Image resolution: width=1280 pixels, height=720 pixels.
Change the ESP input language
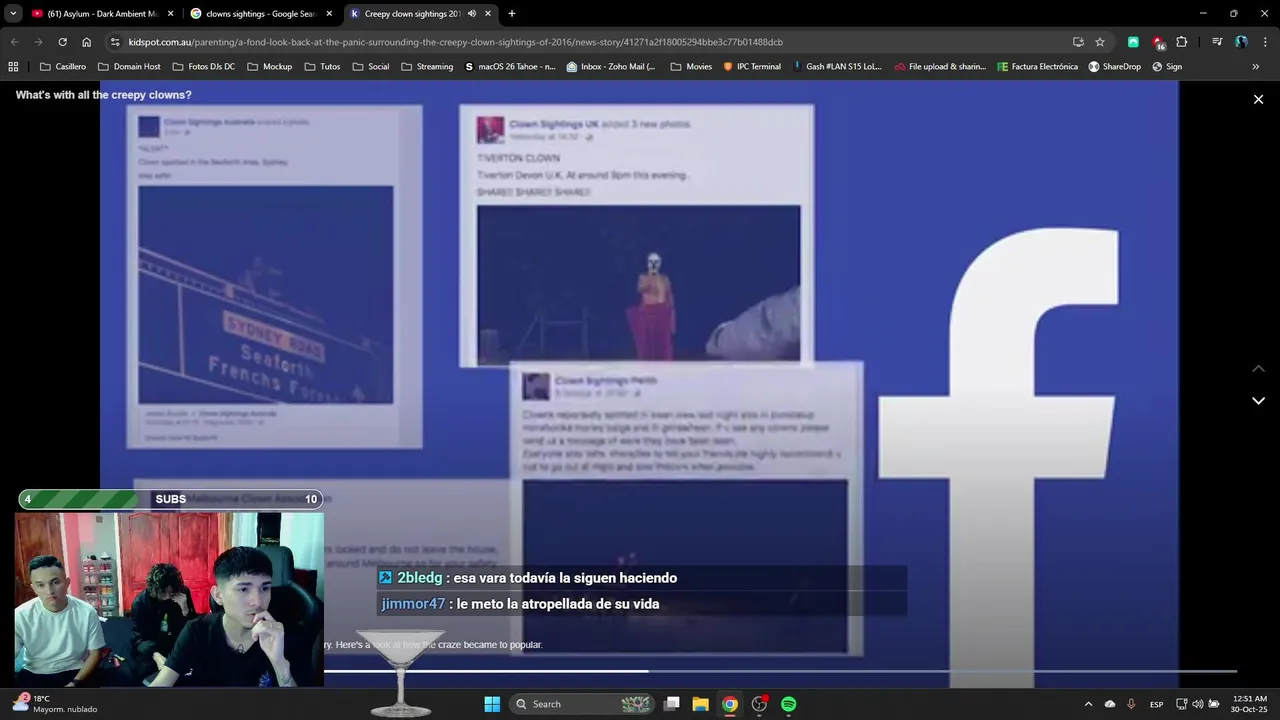tap(1156, 704)
